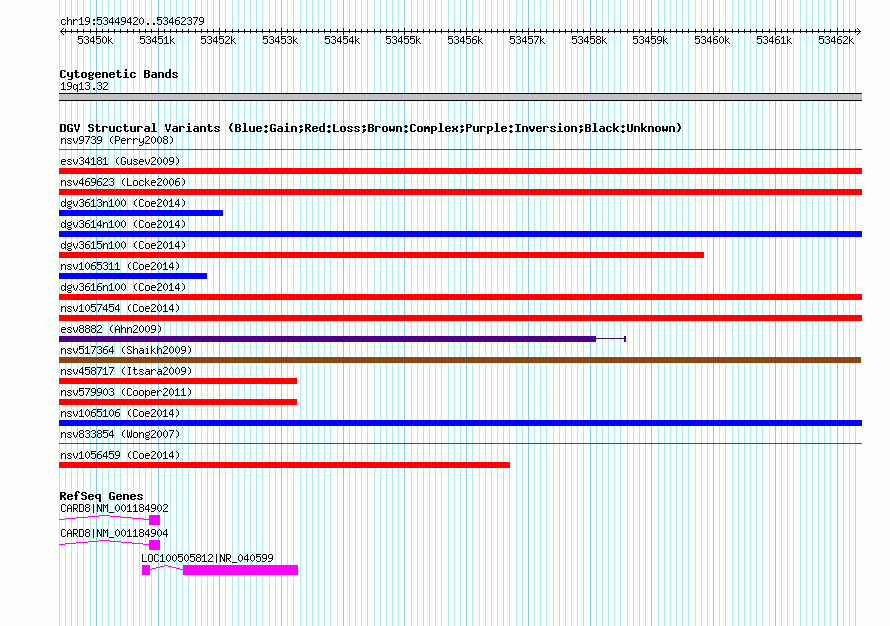Click the magenta exon of CARD8 NM_001184902
Viewport: 890px width, 626px height.
point(154,520)
